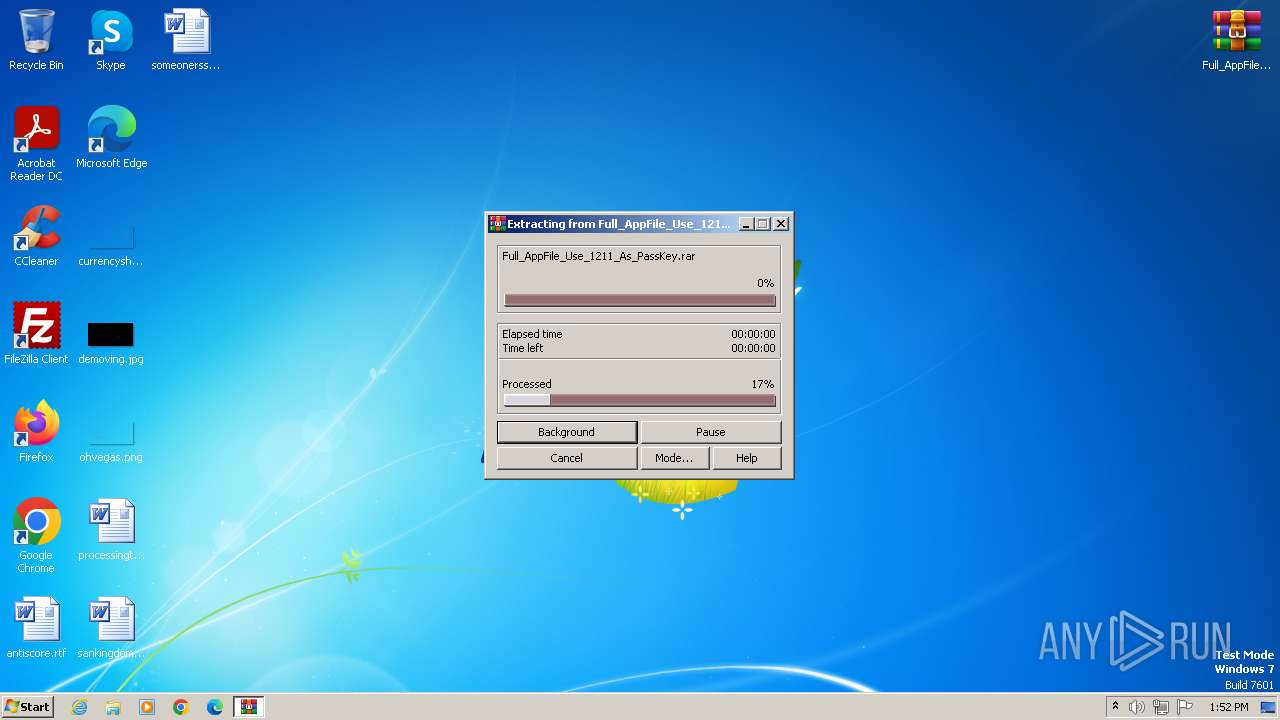
Task: Select the sankingdom Word document
Action: (111, 628)
